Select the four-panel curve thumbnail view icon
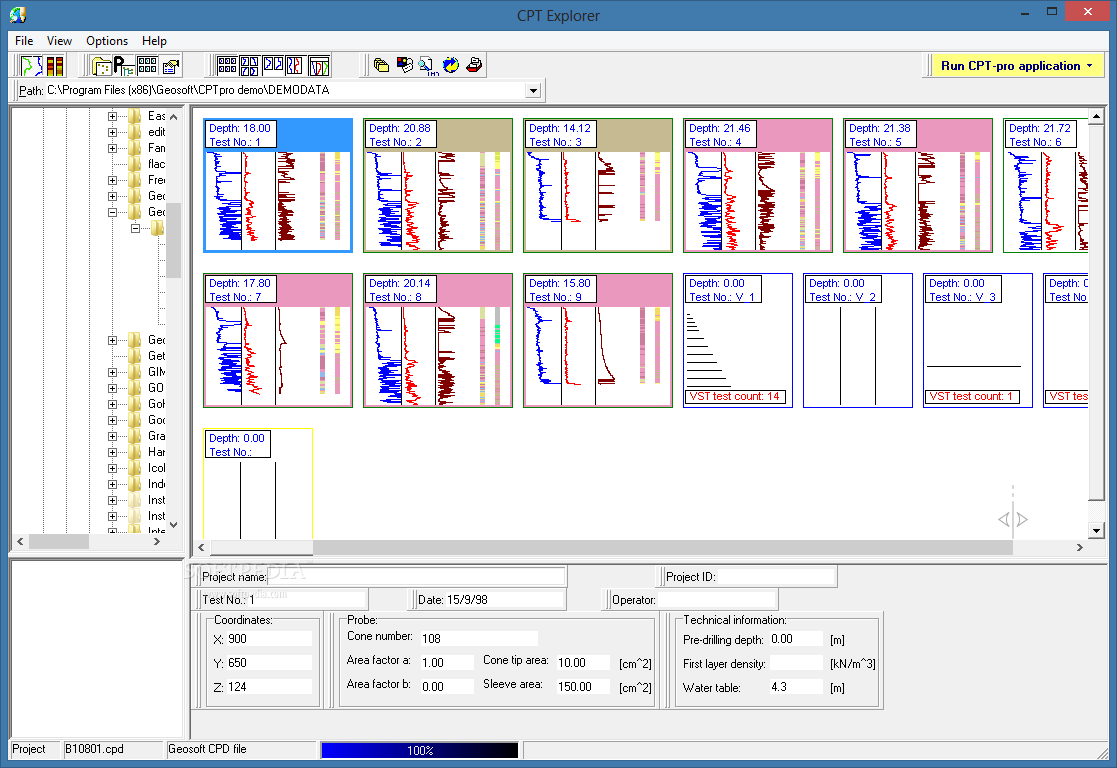1117x768 pixels. tap(249, 66)
